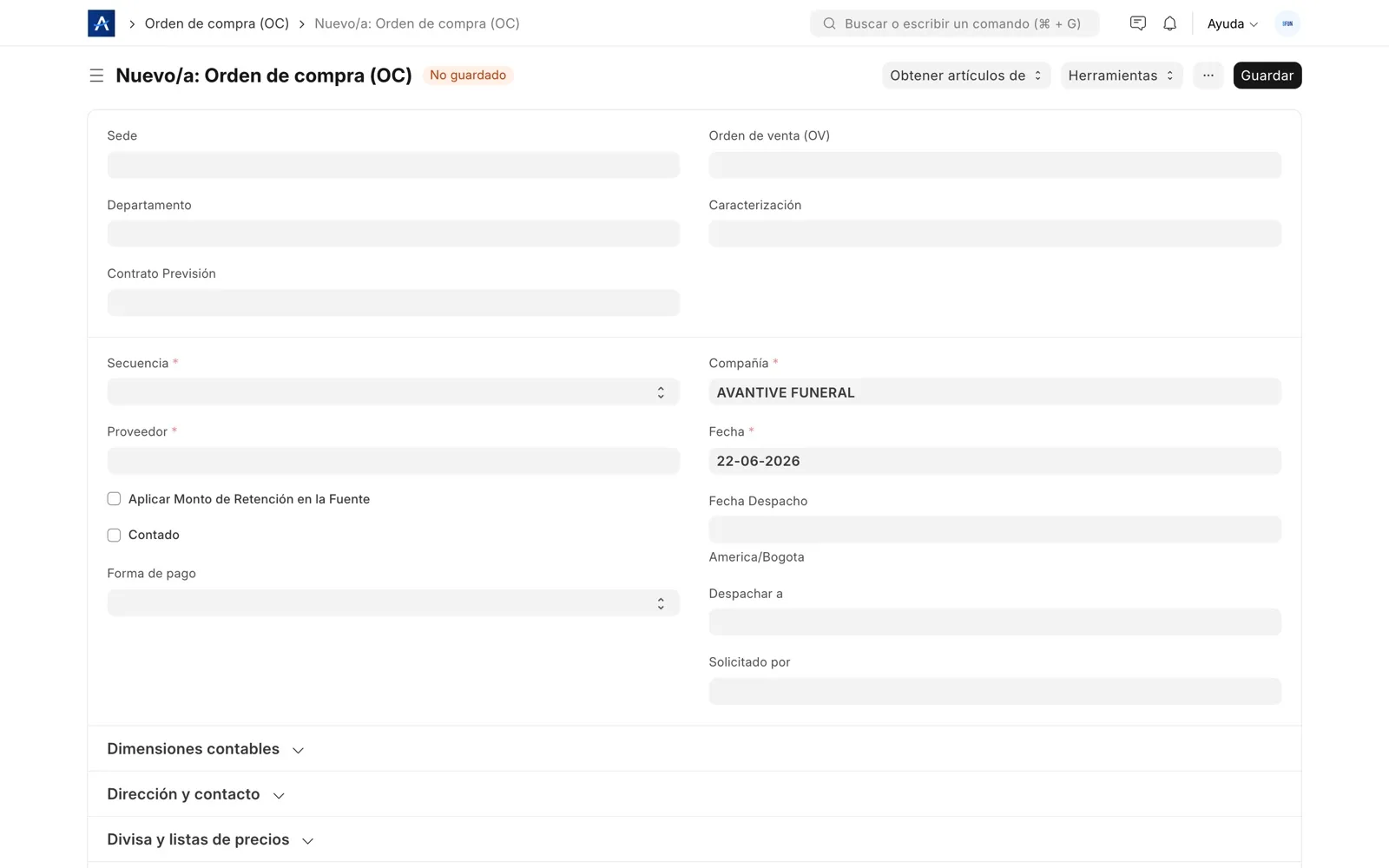Open the three-dots more actions menu
This screenshot has height=868, width=1389.
click(1208, 76)
